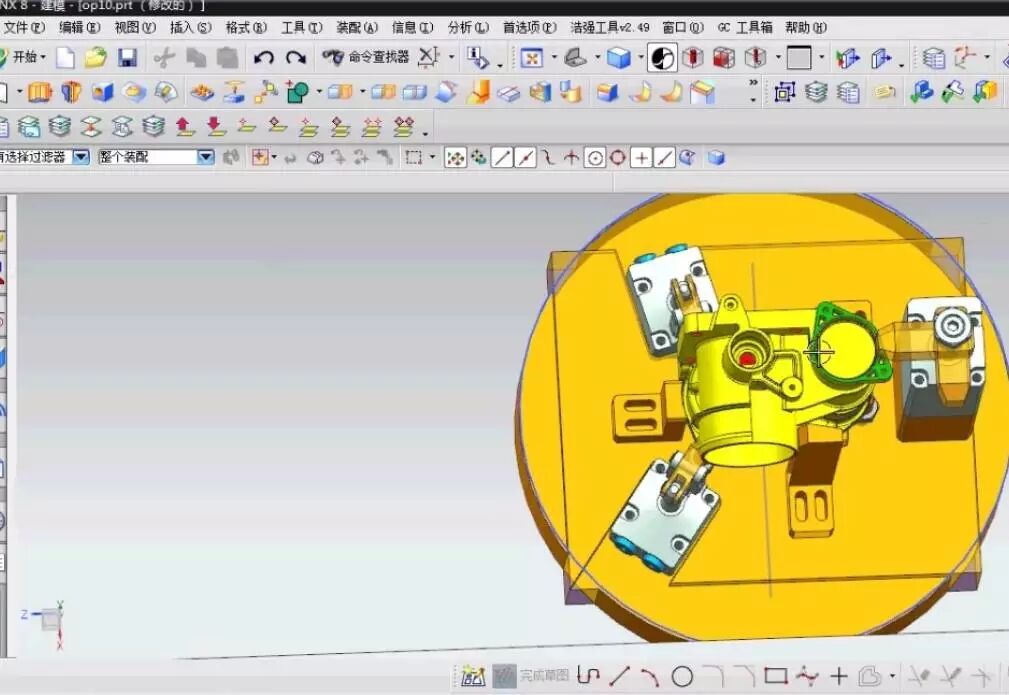Click the Line sketch tool in bottom toolbar
Screen dimensions: 1009x695
pos(619,677)
